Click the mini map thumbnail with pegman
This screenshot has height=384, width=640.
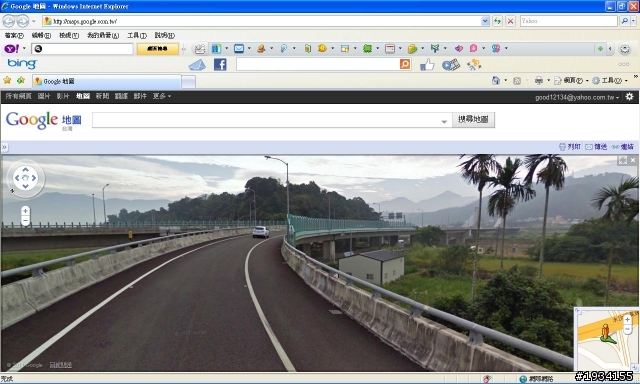point(606,340)
